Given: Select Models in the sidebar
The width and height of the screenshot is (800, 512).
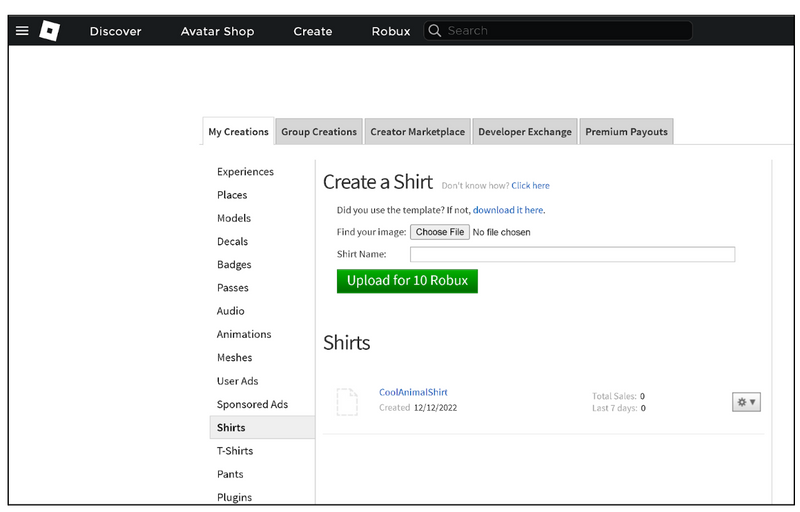Looking at the screenshot, I should pos(234,218).
